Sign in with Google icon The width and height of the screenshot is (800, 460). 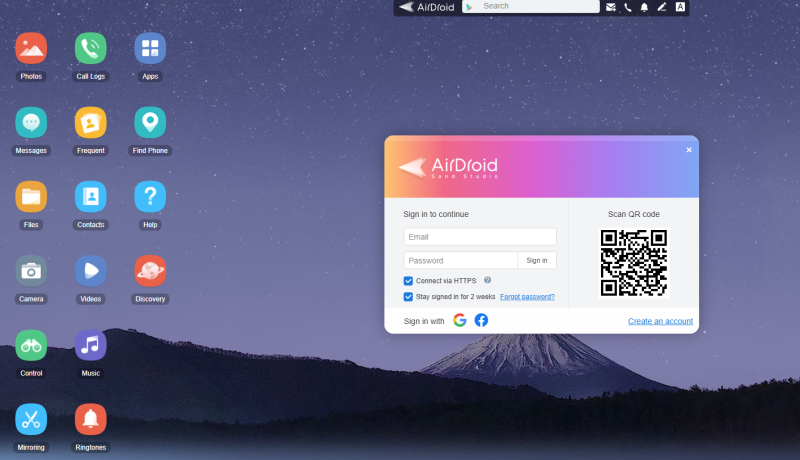pyautogui.click(x=460, y=320)
